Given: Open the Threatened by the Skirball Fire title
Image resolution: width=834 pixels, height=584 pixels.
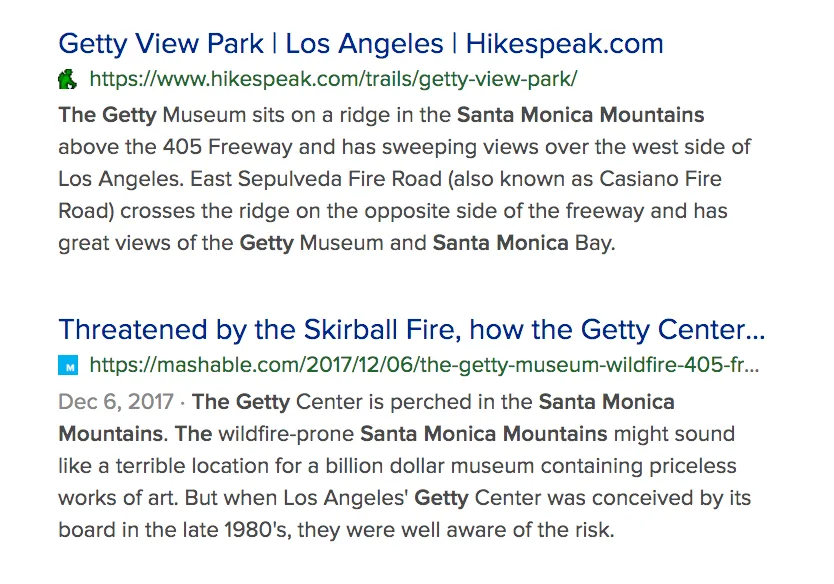Looking at the screenshot, I should click(x=412, y=330).
